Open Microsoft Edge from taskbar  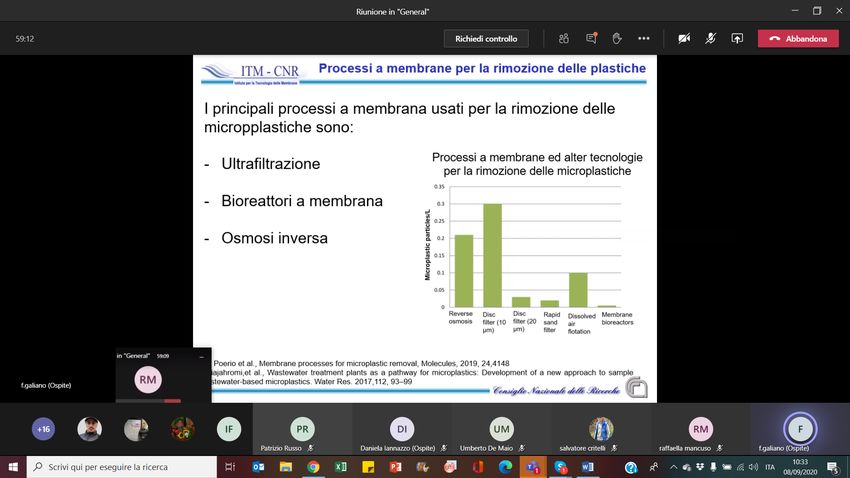(x=505, y=467)
